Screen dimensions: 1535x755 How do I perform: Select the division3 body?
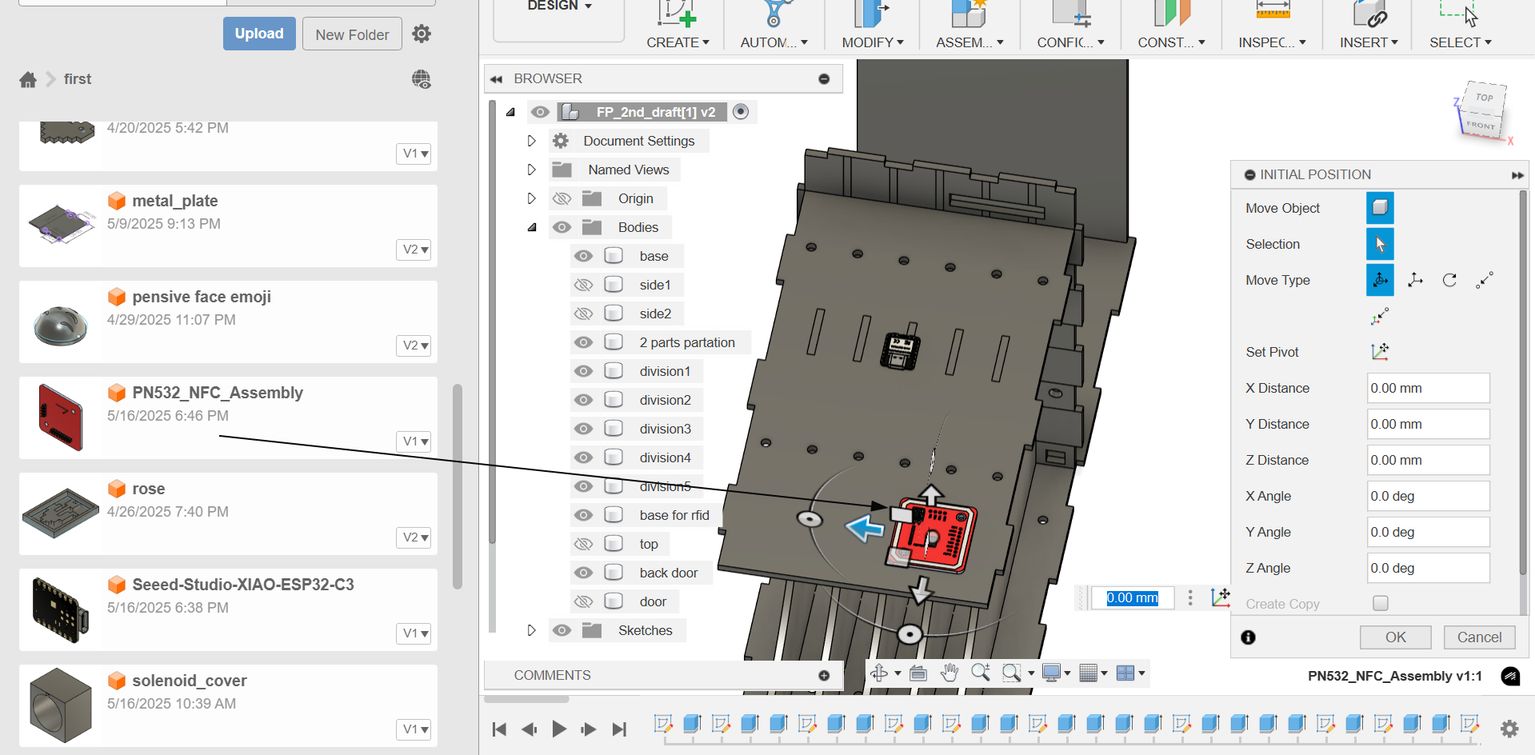pos(665,429)
